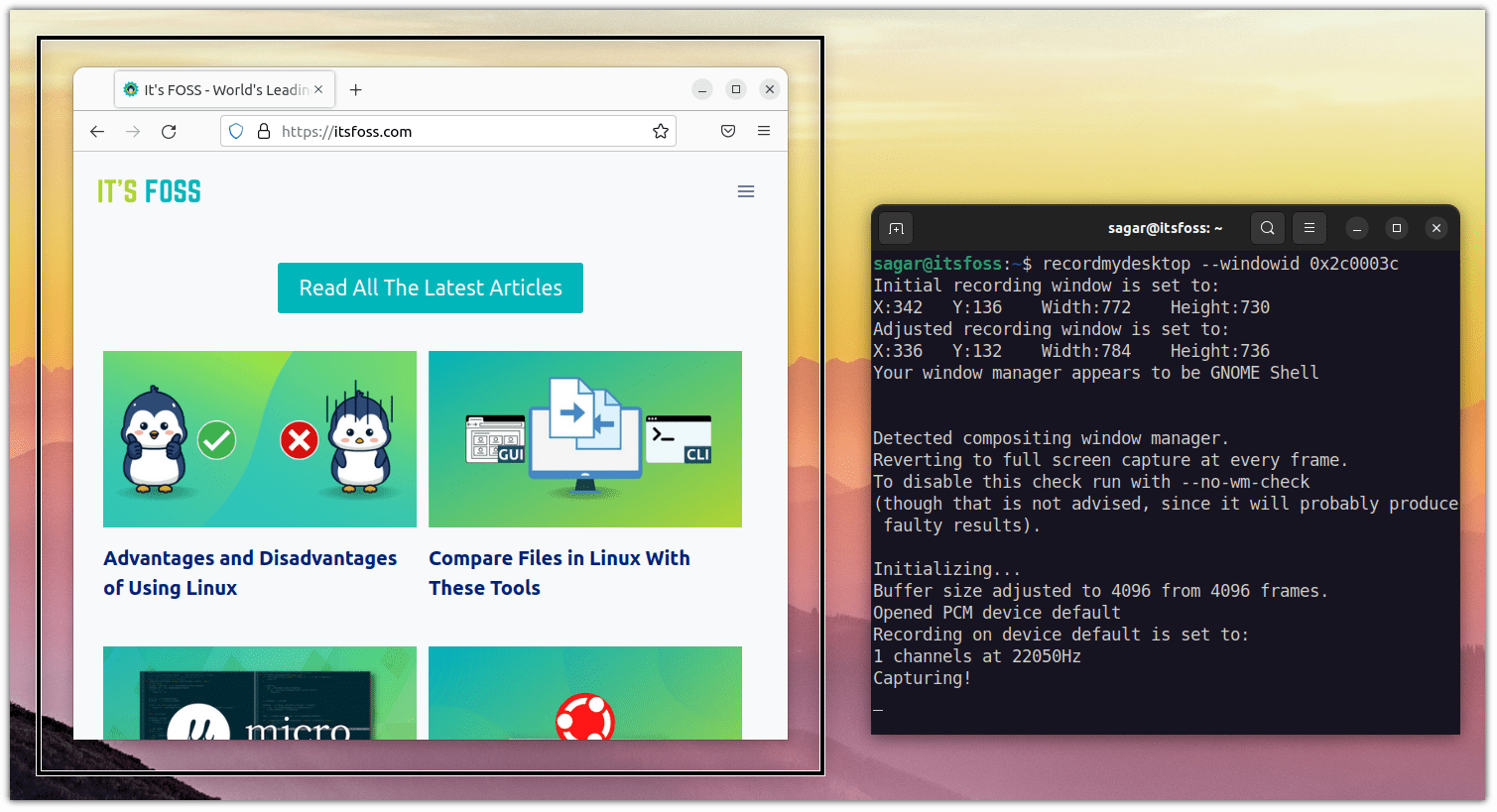Click inside the itsfoss.com address bar
Viewport: 1497px width, 812px height.
[x=446, y=130]
